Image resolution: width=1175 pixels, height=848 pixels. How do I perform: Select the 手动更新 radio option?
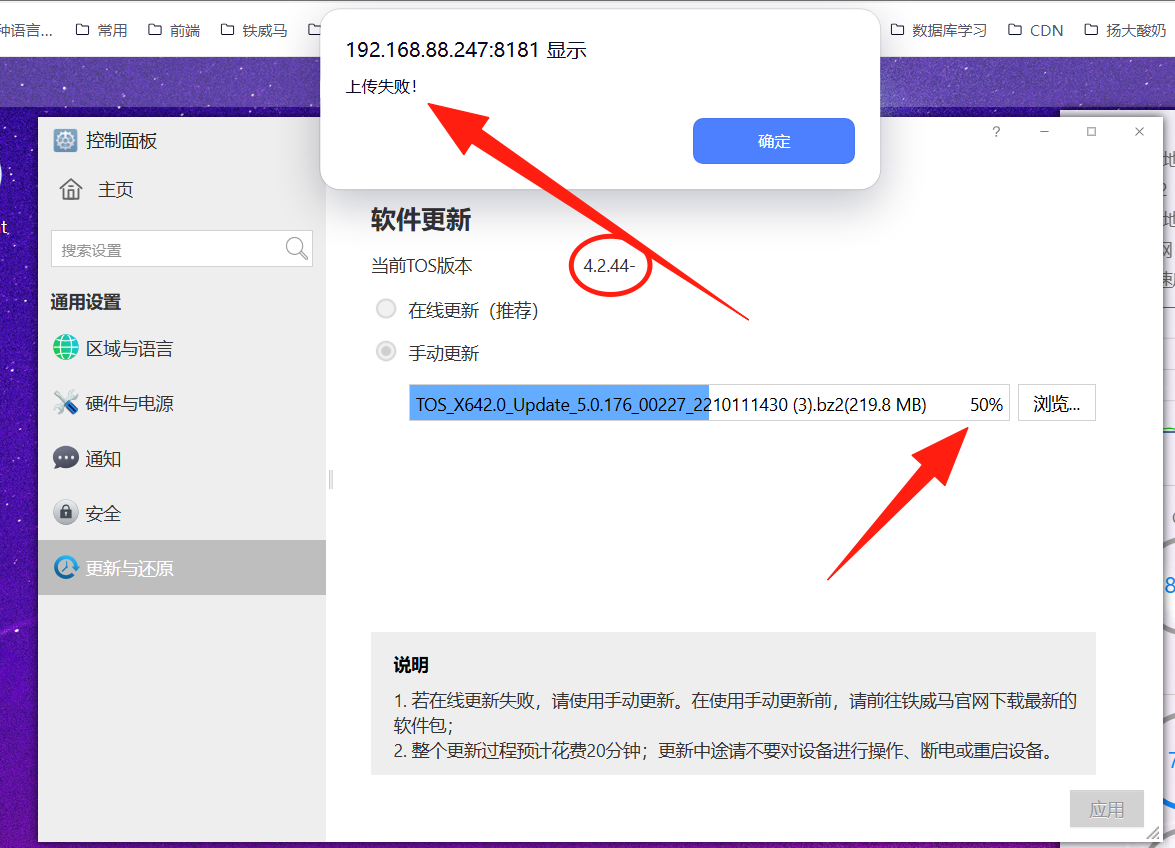coord(386,351)
